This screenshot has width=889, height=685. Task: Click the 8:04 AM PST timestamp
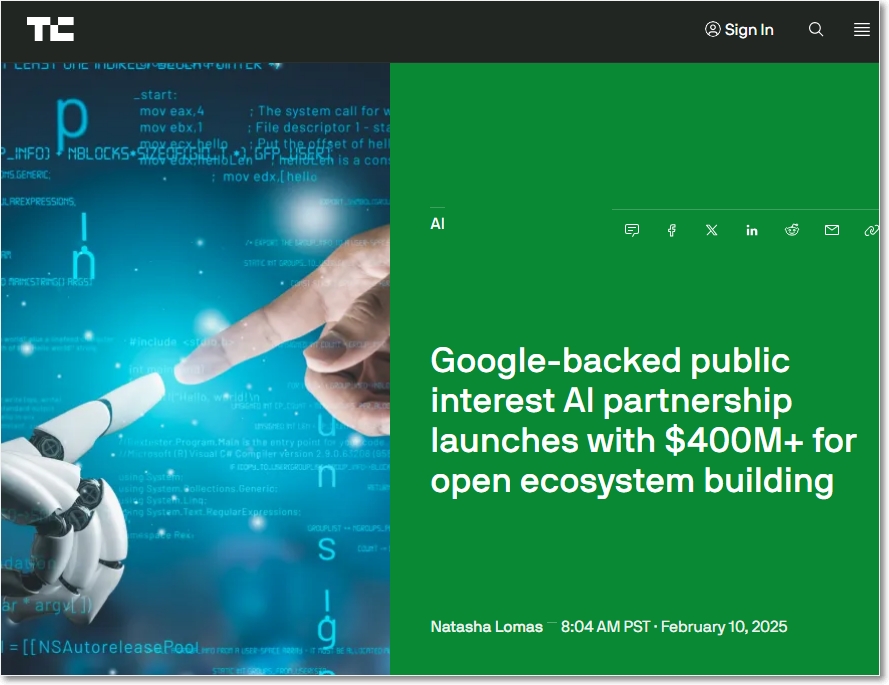tap(605, 627)
